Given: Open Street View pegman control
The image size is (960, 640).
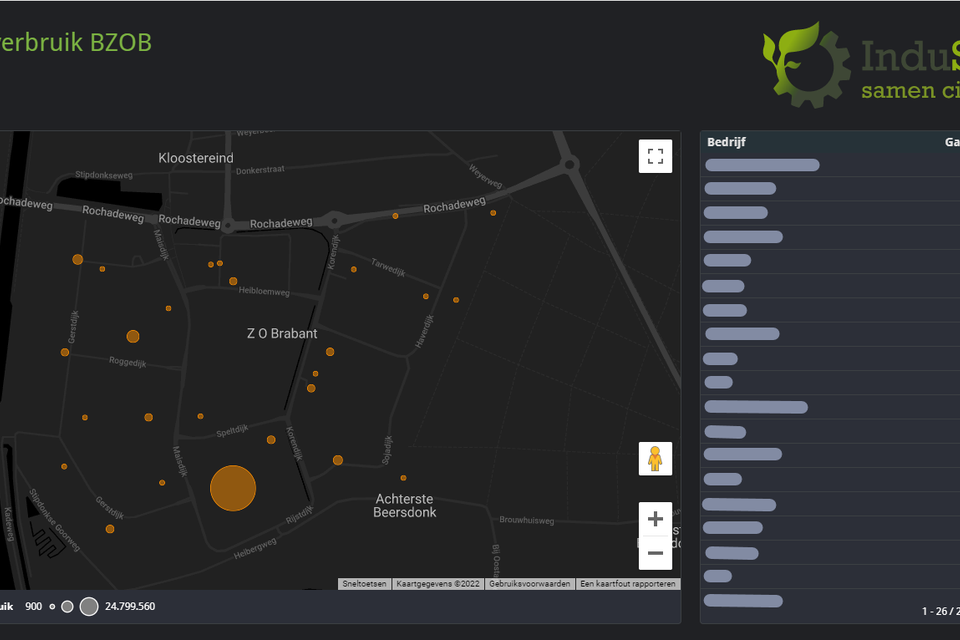Looking at the screenshot, I should [655, 459].
